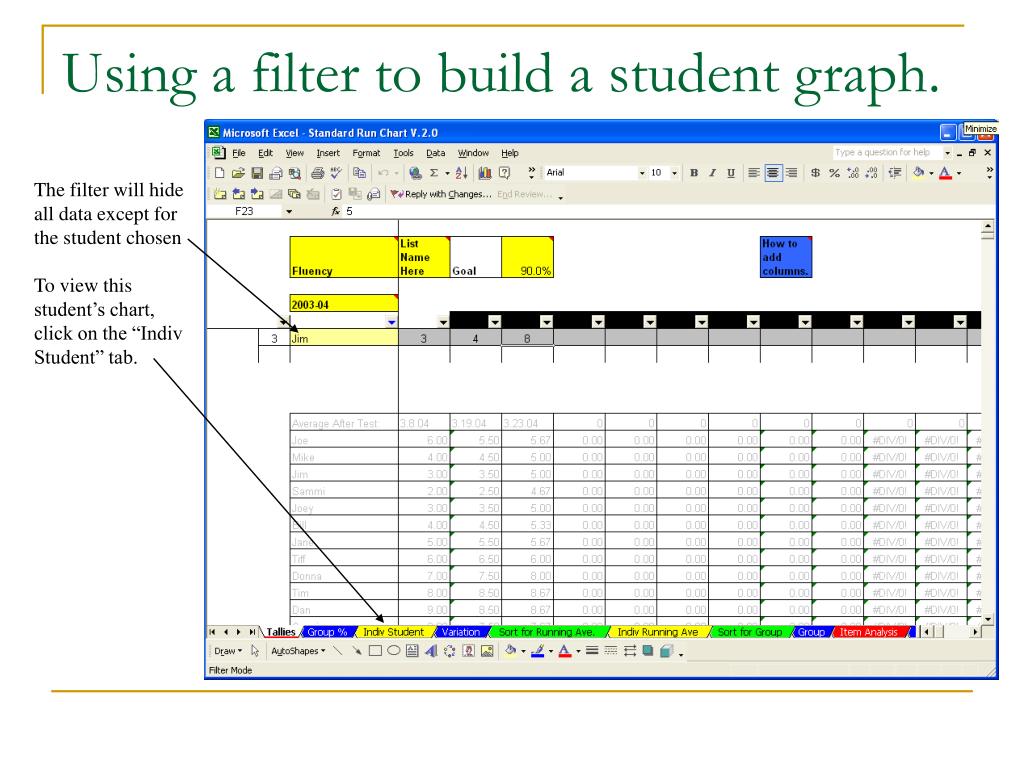Click the vertical scrollbar down arrow

pos(987,618)
